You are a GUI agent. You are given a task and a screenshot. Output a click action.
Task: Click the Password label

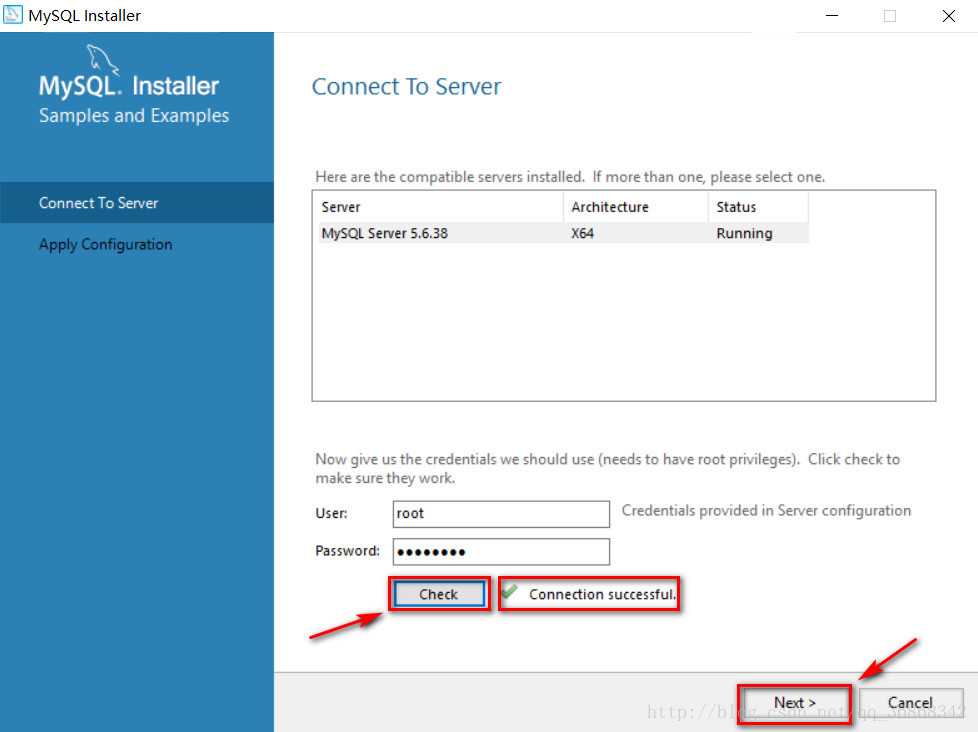[x=347, y=551]
